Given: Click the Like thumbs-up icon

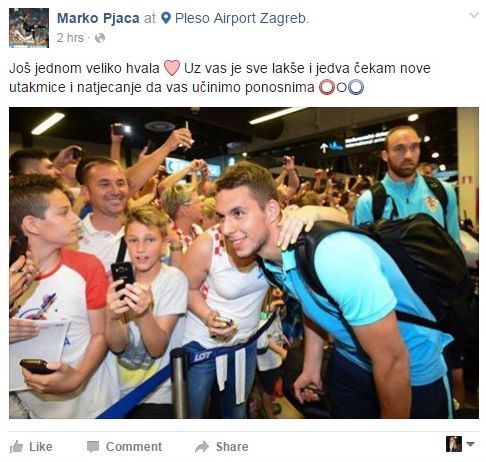Looking at the screenshot, I should click(x=16, y=447).
